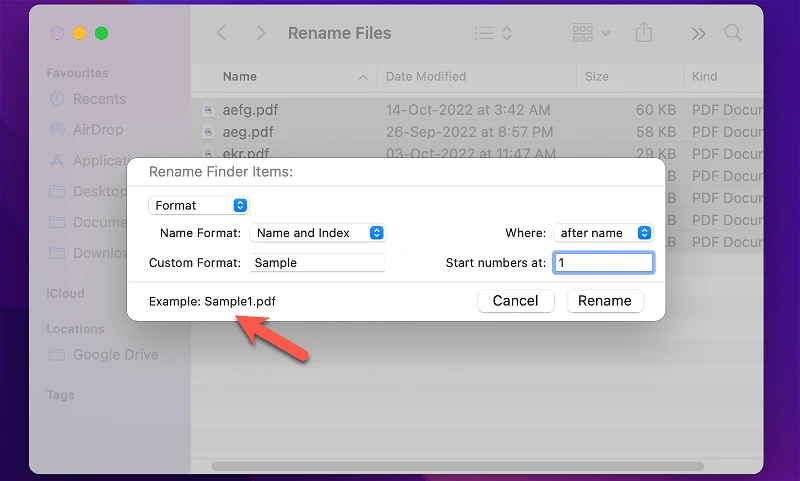Viewport: 800px width, 481px height.
Task: Click the 14-Oct-2022 at 3:42 AM date cell
Action: pyautogui.click(x=468, y=110)
